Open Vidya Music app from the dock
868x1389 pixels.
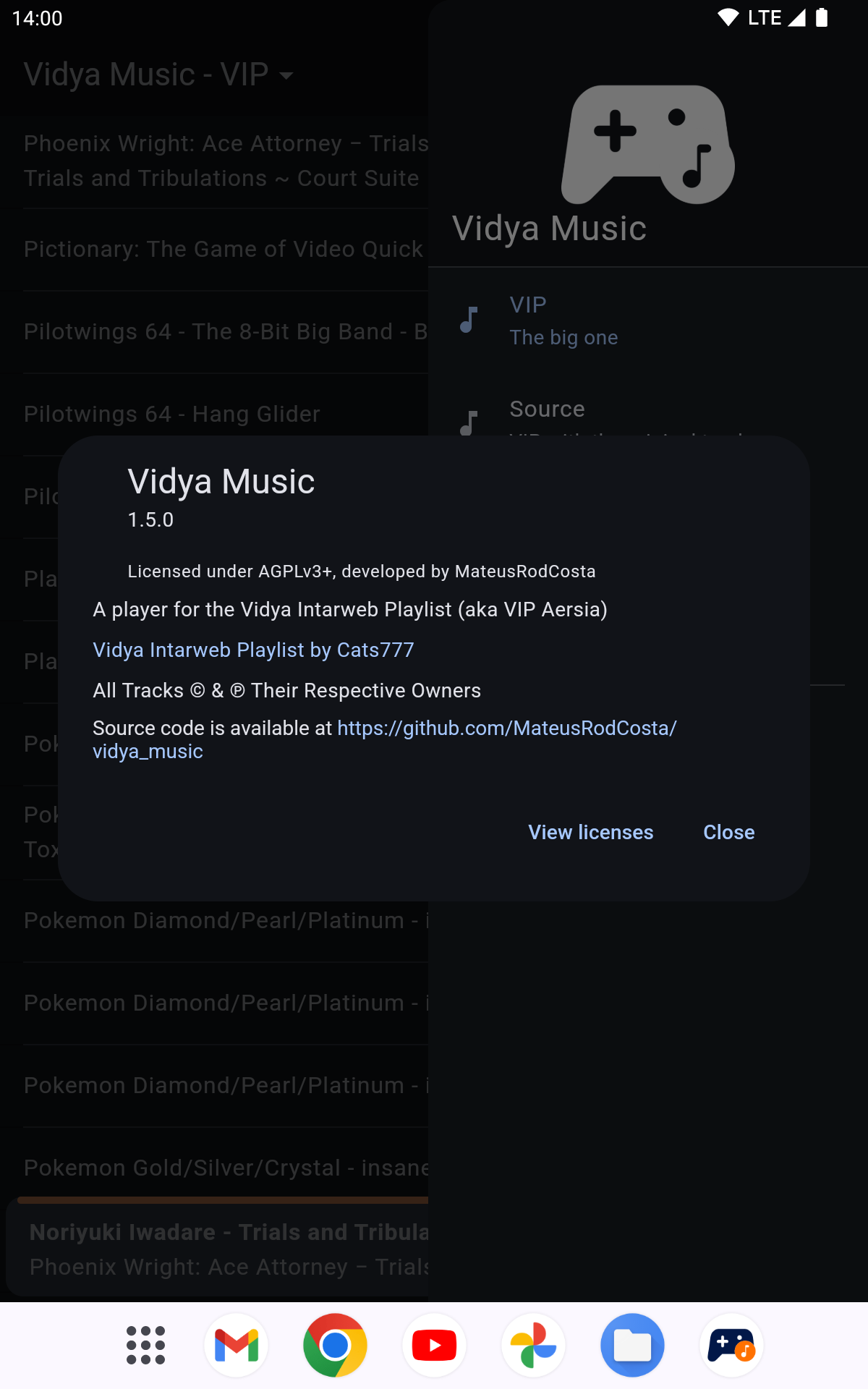pos(731,1346)
